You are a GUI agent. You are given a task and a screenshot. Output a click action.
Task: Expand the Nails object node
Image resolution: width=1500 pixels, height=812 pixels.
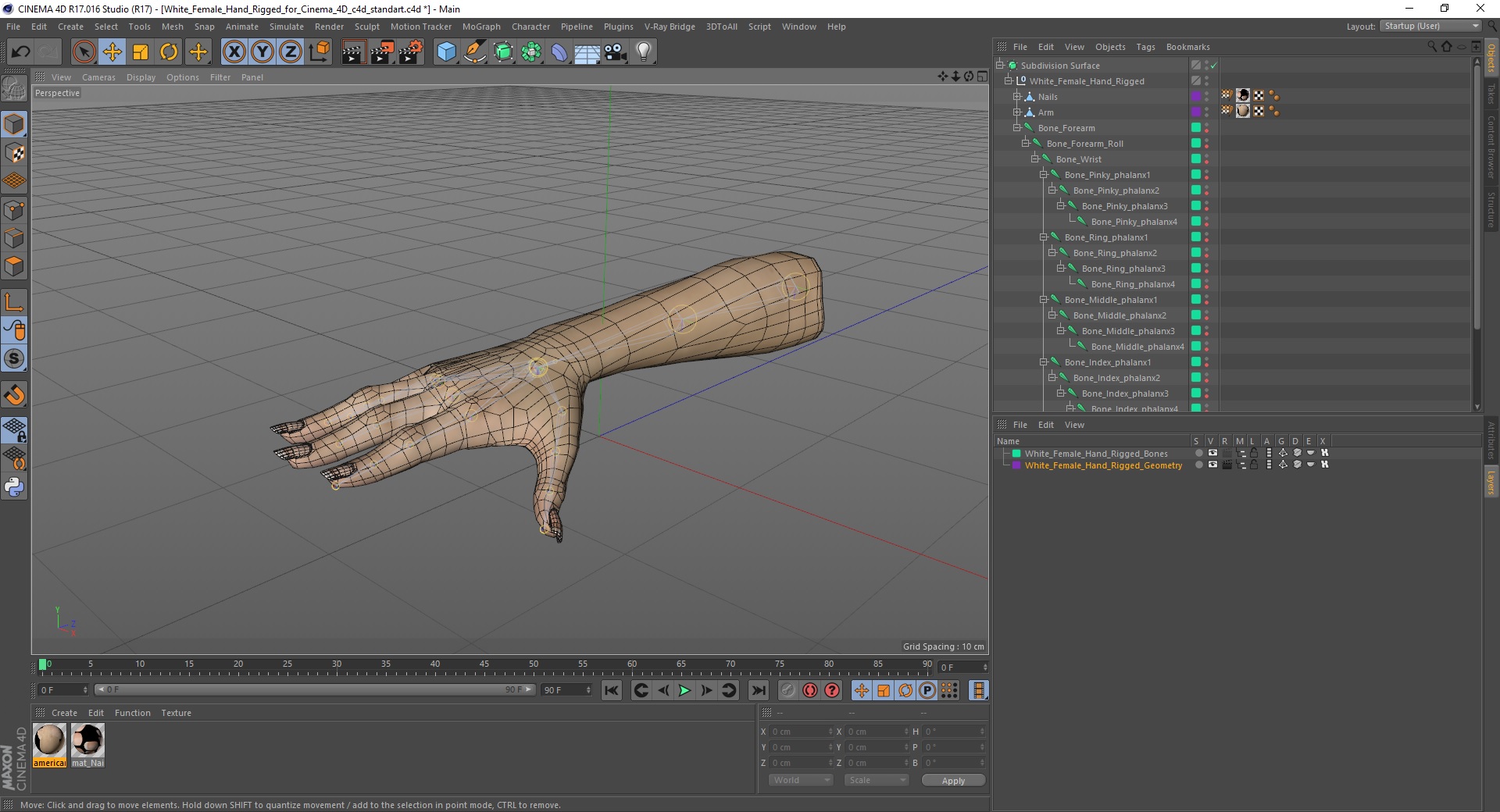tap(1017, 97)
